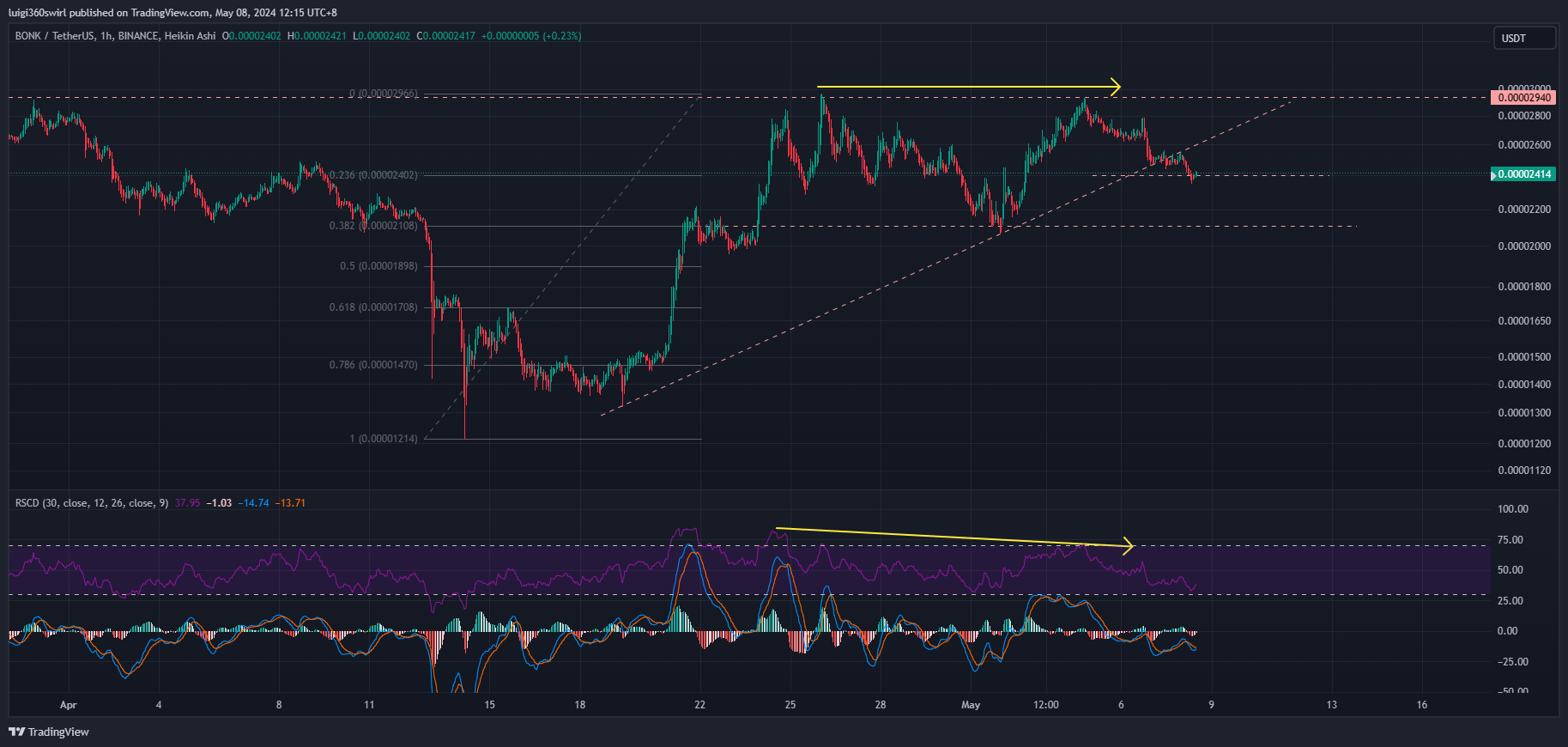Click the 0.00001120 price axis label
This screenshot has width=1568, height=747.
pos(1524,471)
